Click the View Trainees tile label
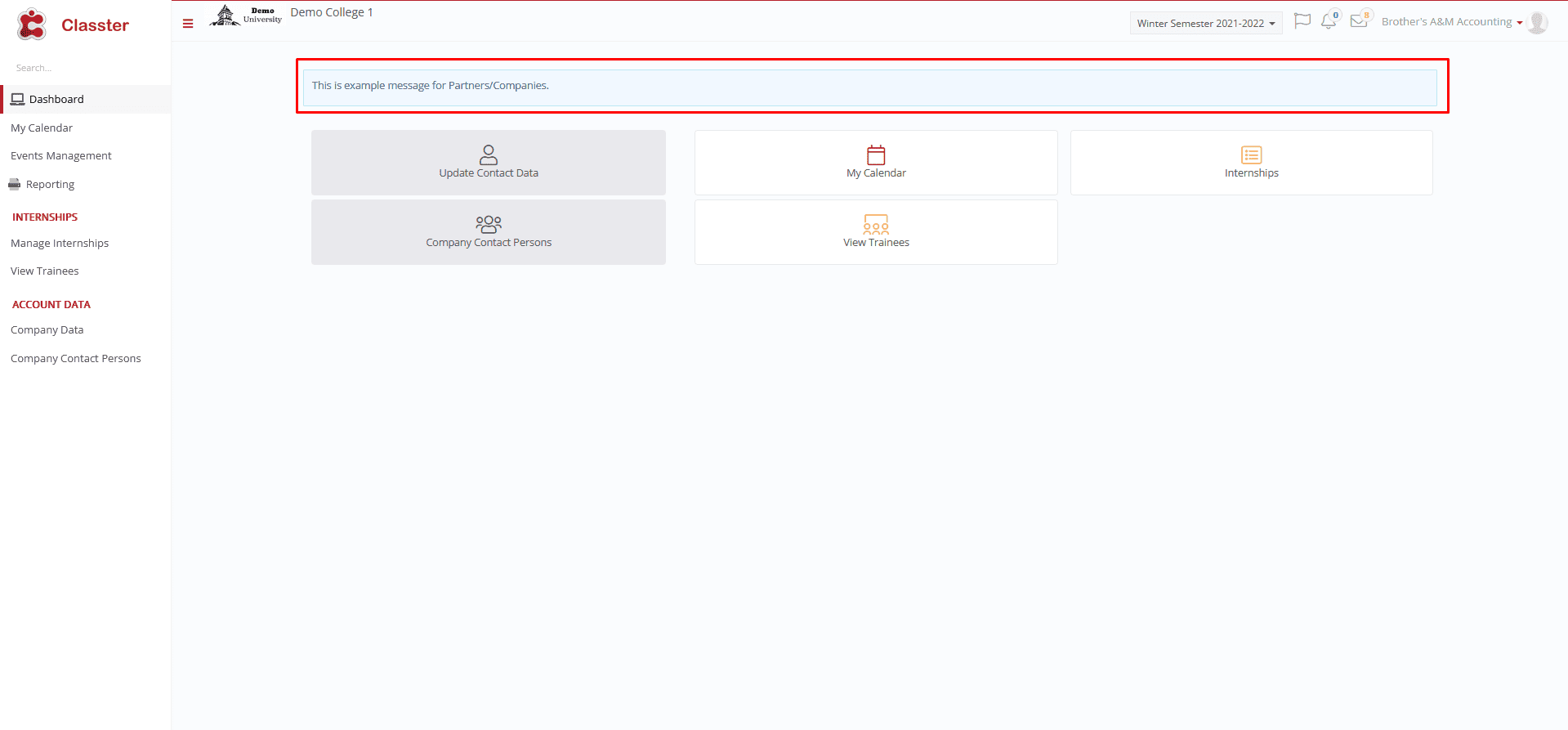 [876, 243]
